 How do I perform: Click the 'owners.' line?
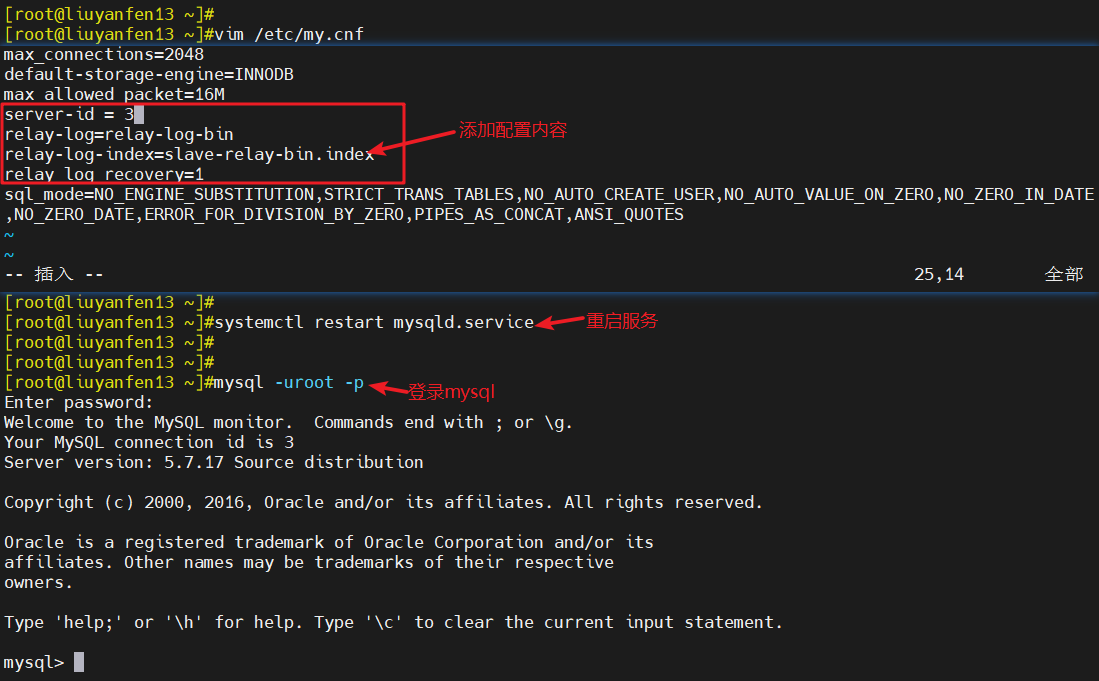coord(39,582)
